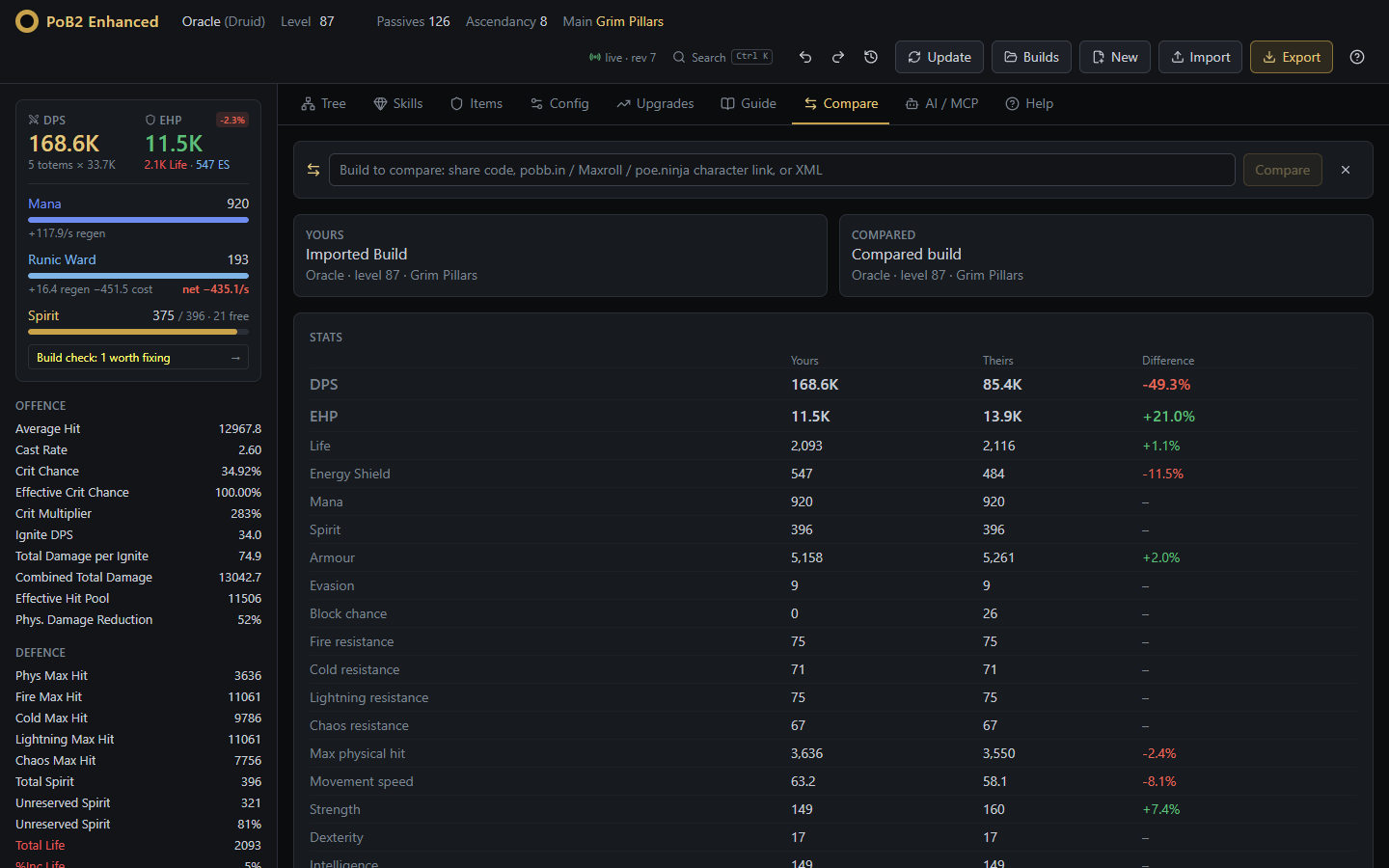
Task: Click the Spirit bar in sidebar
Action: coord(138,332)
